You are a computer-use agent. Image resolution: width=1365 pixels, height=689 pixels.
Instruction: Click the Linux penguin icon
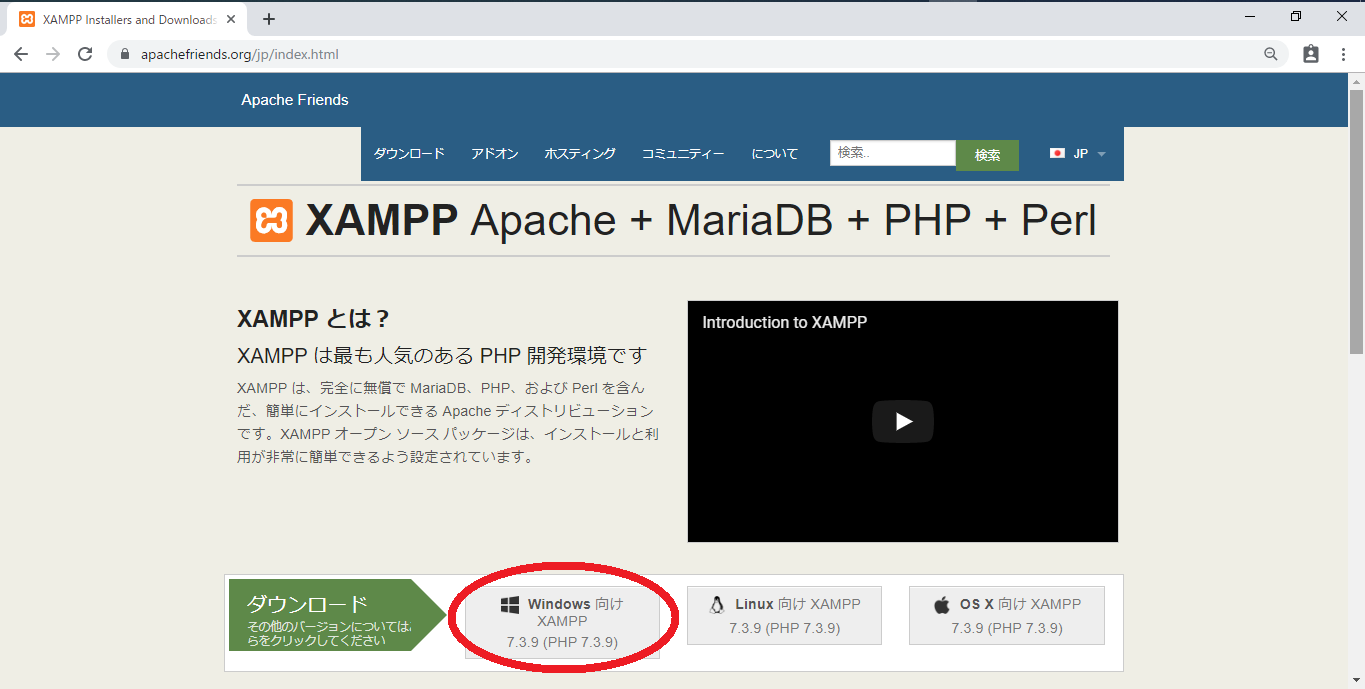(717, 604)
